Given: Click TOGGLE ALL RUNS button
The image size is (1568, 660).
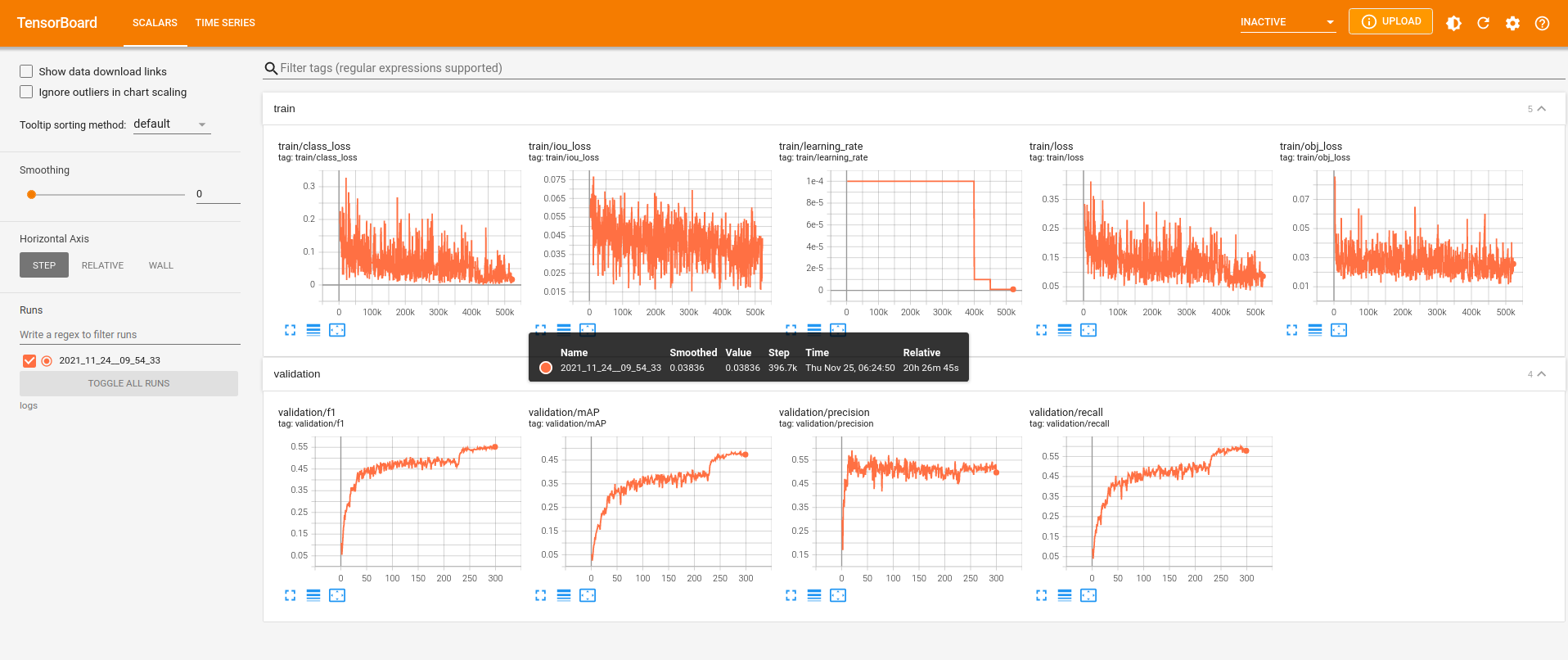Looking at the screenshot, I should pyautogui.click(x=128, y=383).
